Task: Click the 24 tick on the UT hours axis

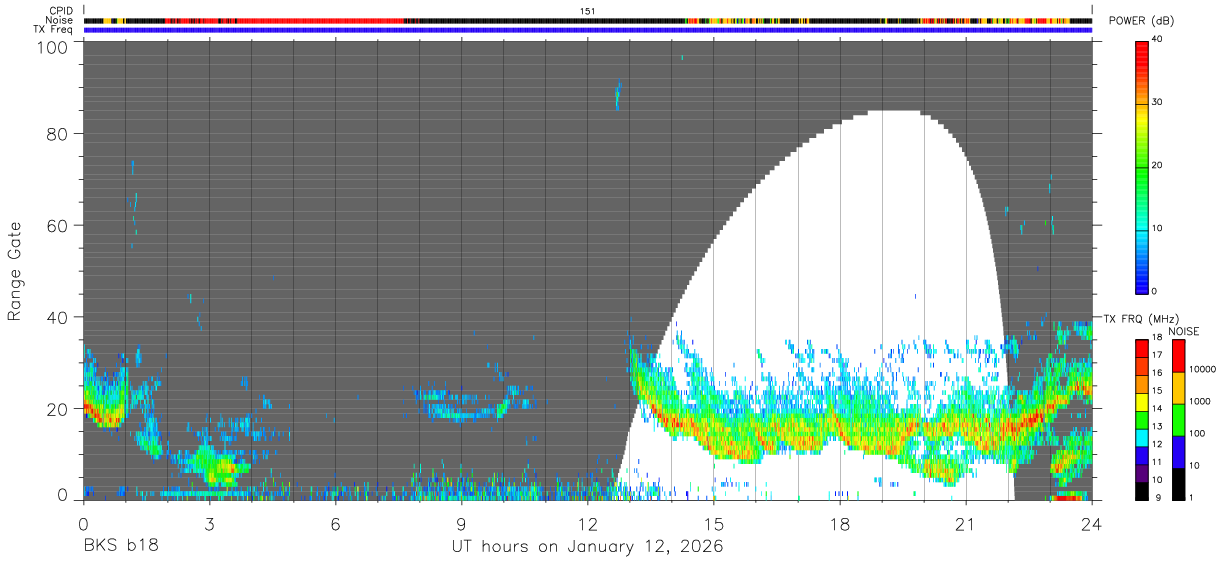Action: [x=1092, y=522]
